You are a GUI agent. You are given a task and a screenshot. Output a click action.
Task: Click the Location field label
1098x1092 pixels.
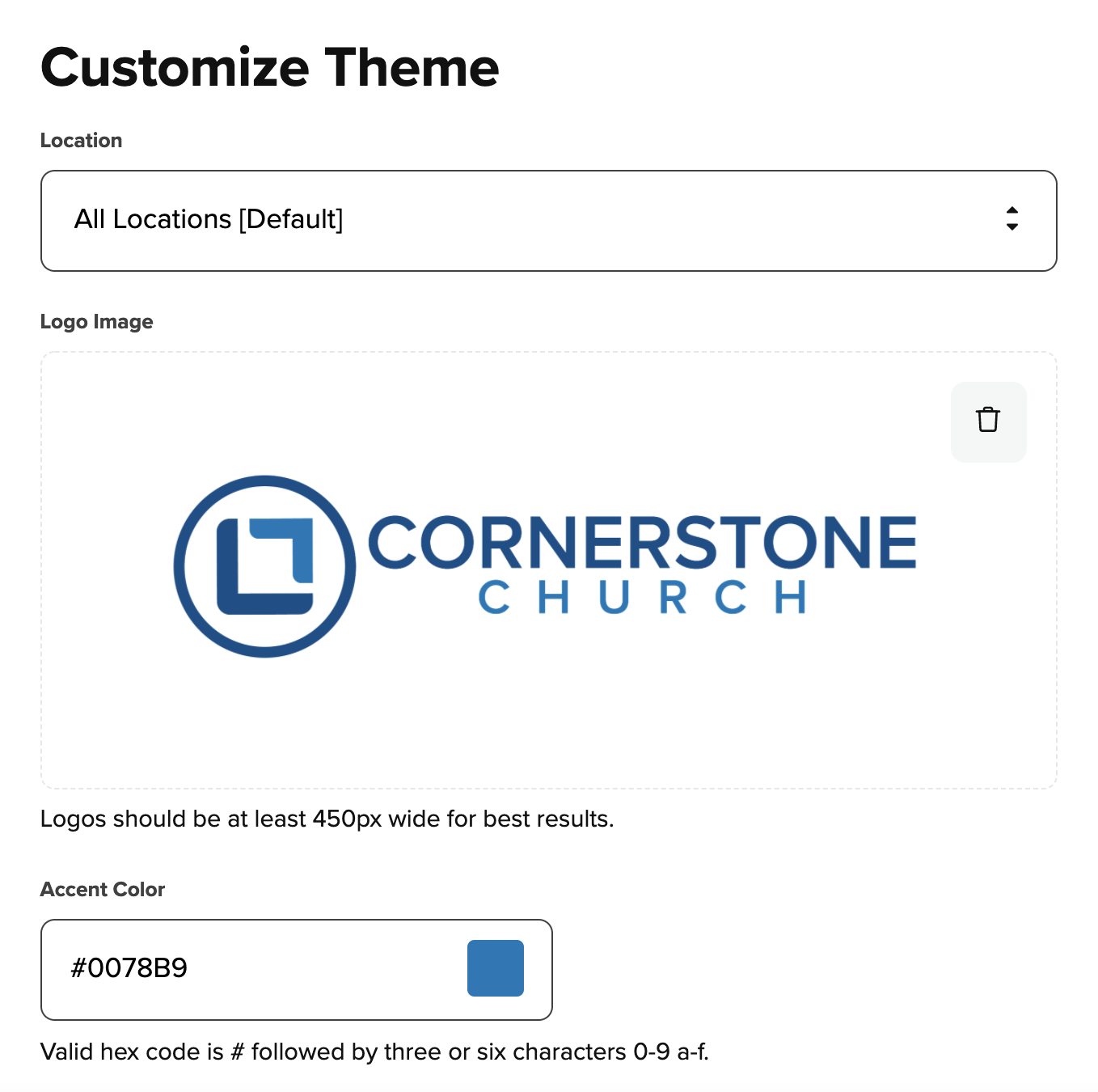(81, 141)
